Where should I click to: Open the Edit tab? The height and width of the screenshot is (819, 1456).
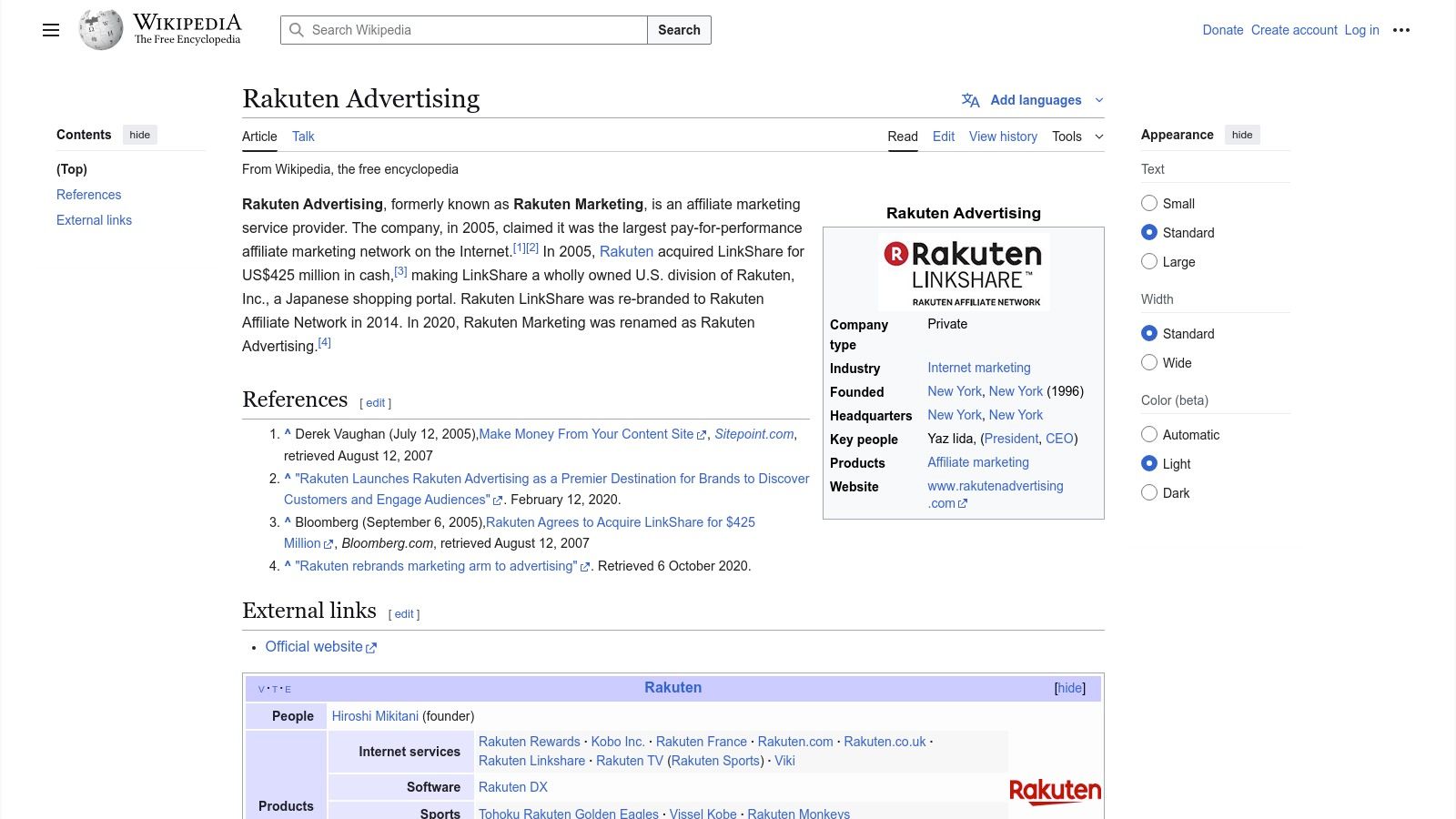[x=944, y=136]
